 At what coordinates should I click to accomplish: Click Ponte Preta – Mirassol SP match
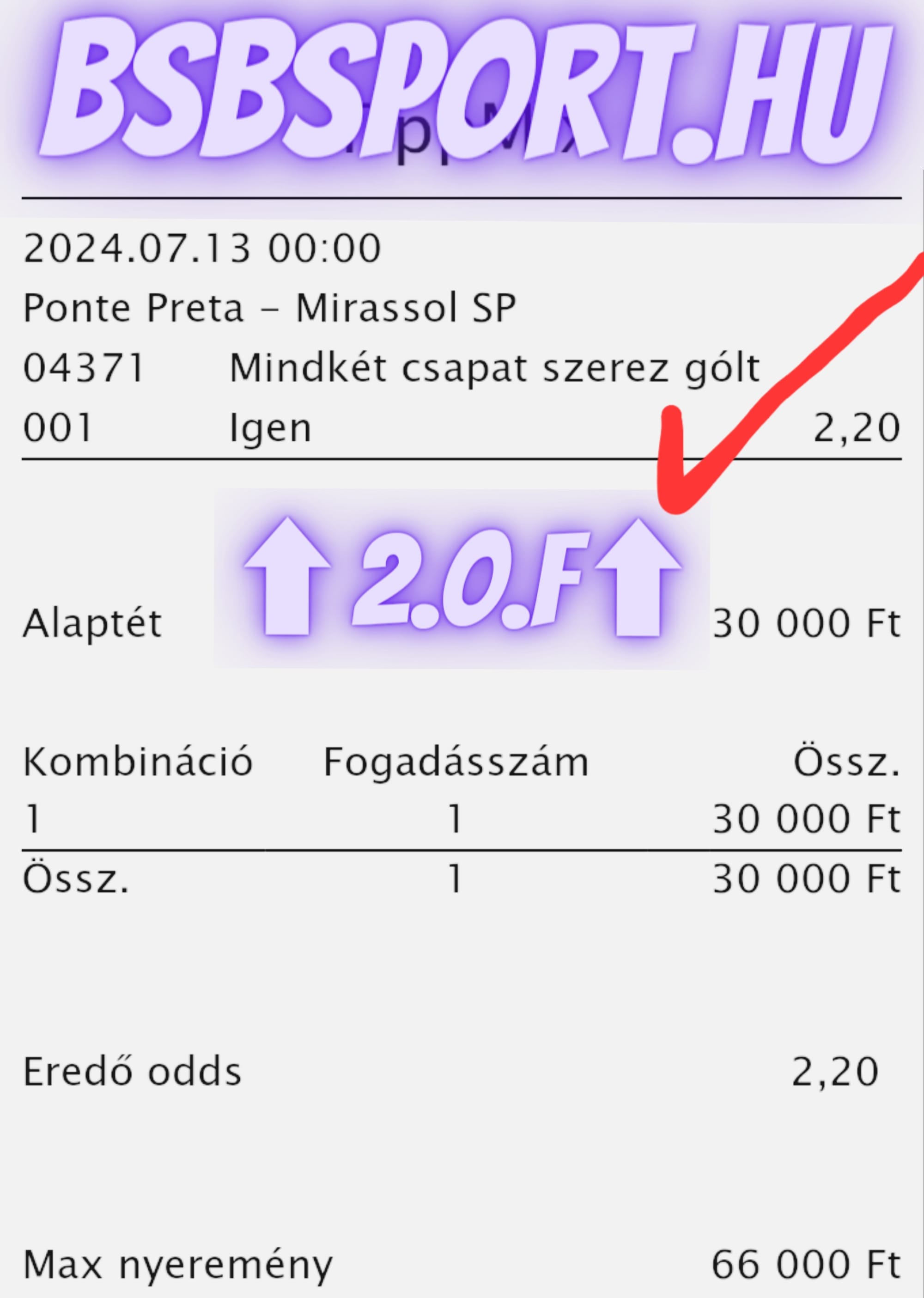point(269,308)
